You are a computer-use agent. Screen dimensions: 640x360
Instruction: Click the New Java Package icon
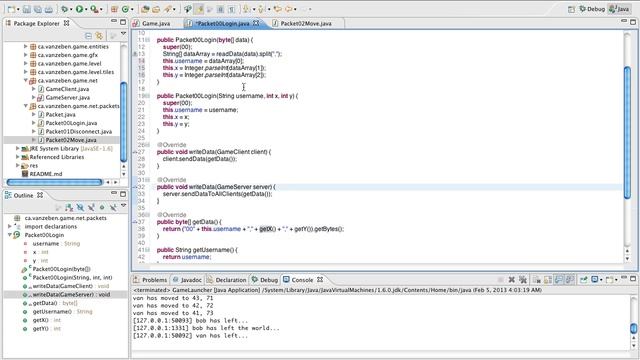[114, 9]
